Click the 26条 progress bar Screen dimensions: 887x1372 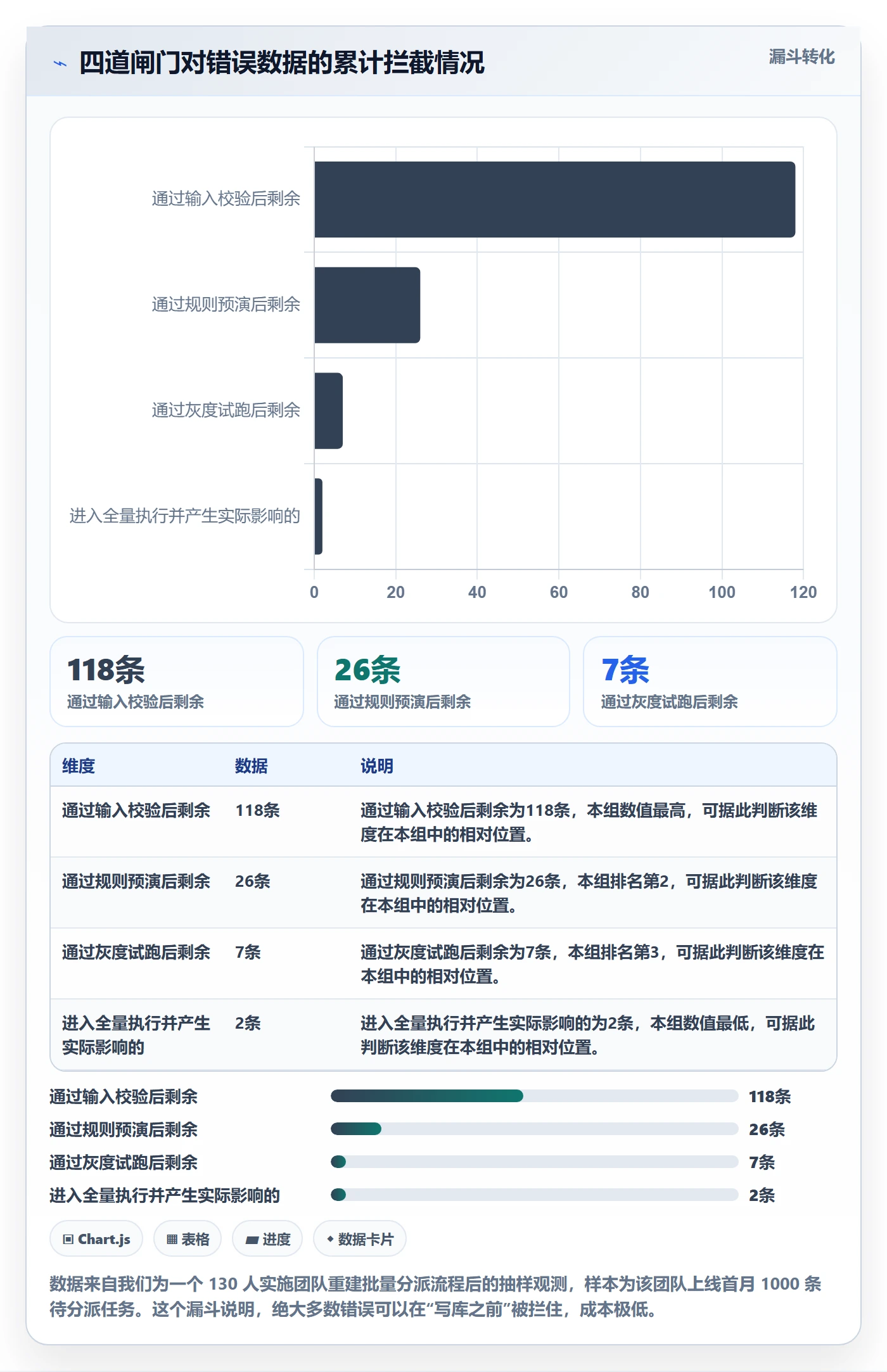coord(535,1129)
